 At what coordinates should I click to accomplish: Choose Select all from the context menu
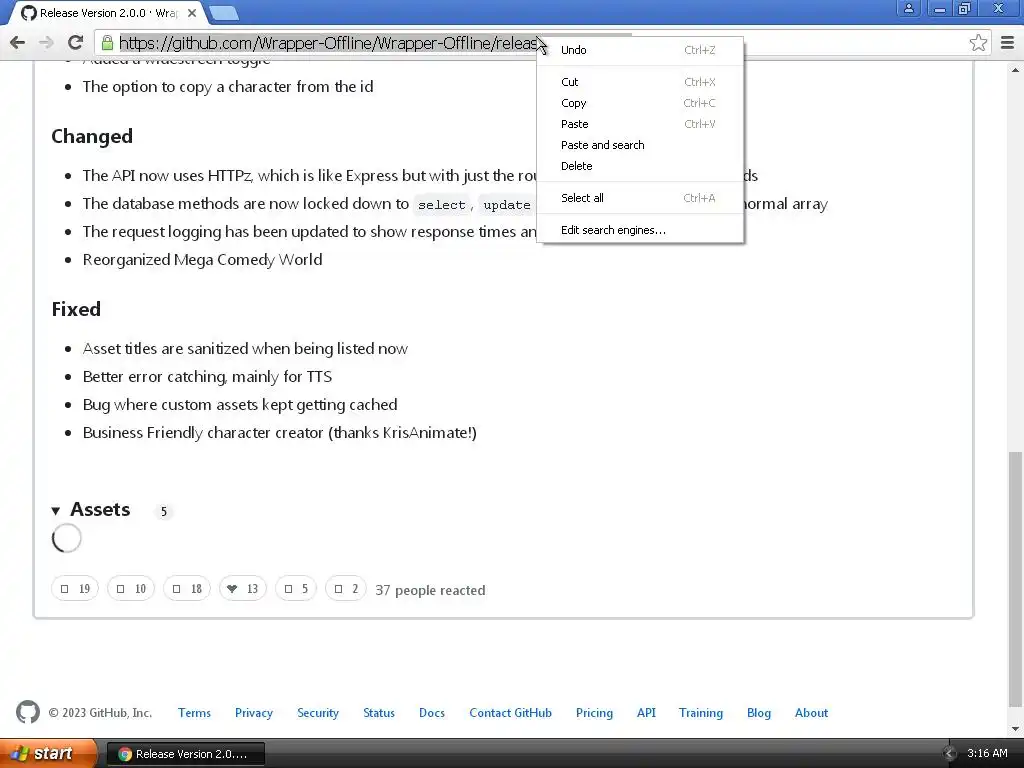640,198
